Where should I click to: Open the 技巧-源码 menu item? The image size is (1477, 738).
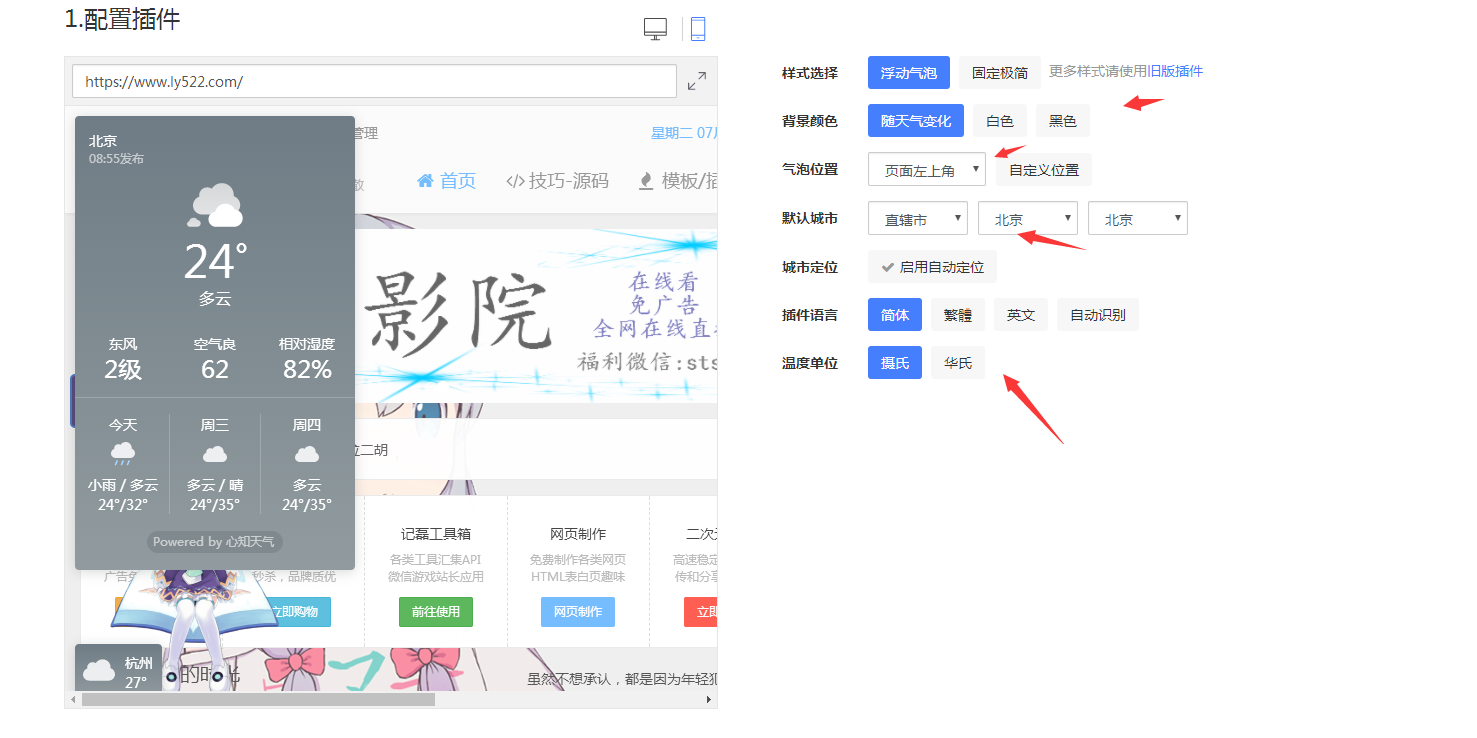click(x=557, y=181)
